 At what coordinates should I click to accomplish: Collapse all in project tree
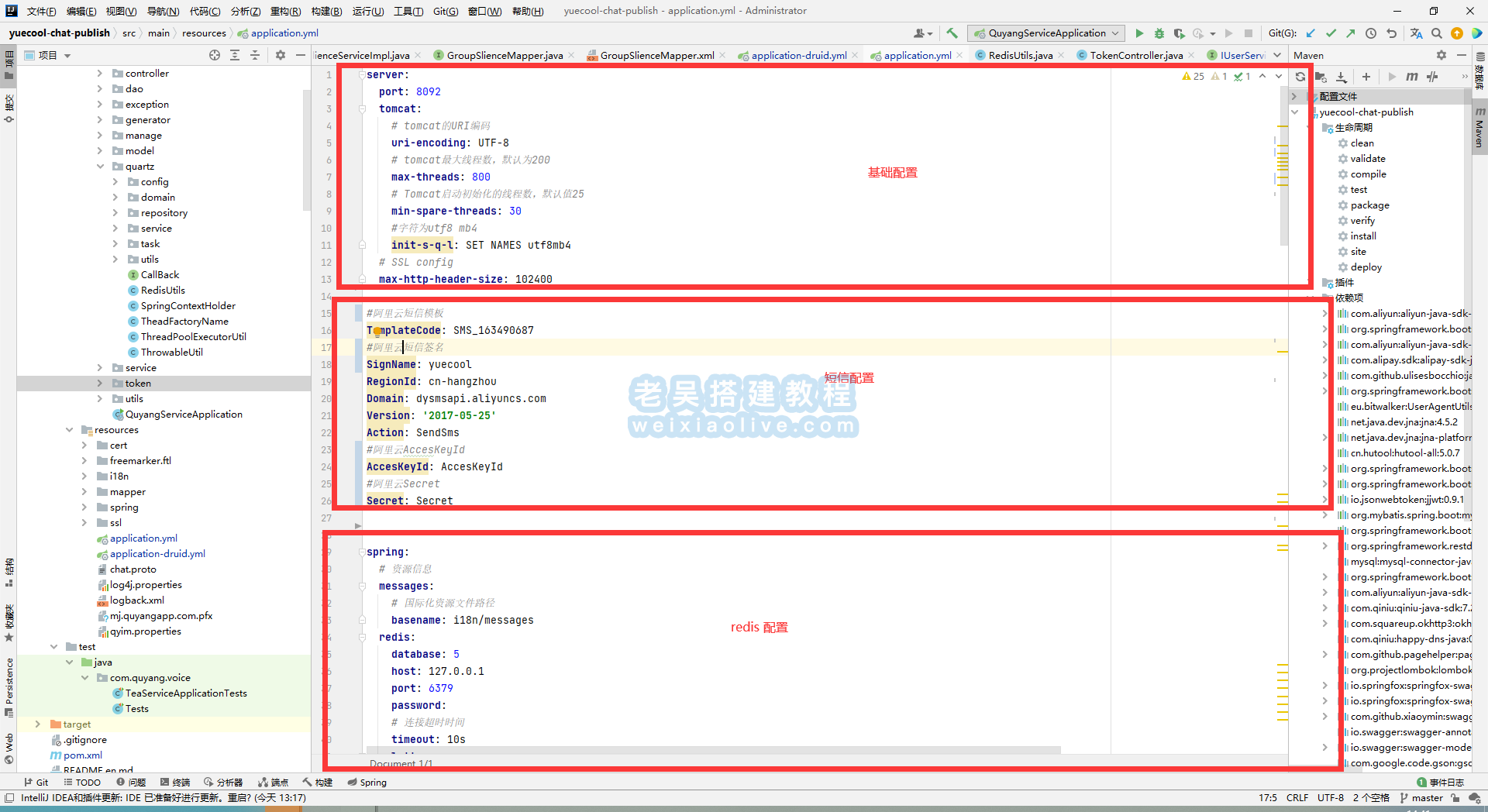click(x=255, y=55)
